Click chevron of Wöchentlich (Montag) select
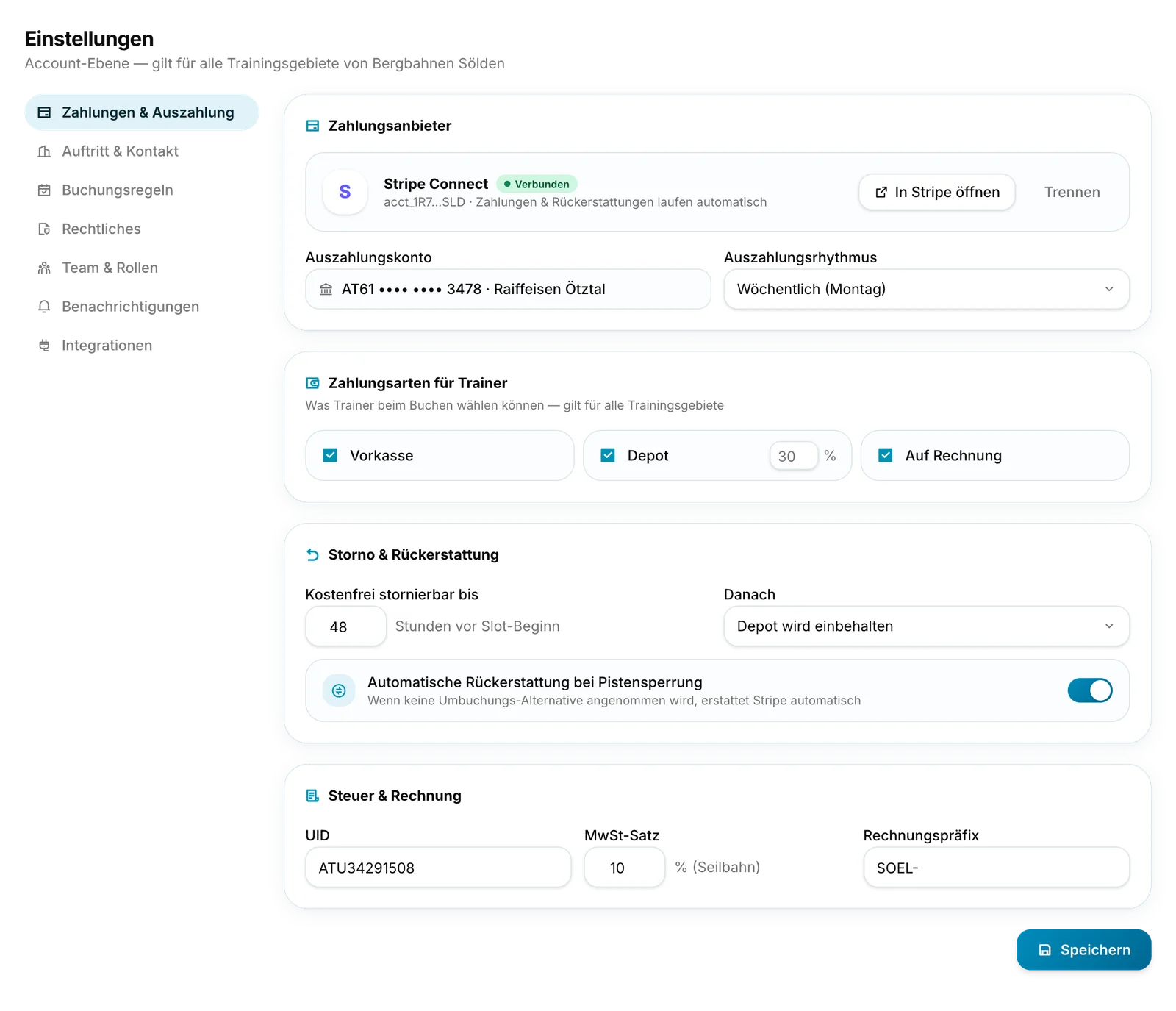 1109,289
